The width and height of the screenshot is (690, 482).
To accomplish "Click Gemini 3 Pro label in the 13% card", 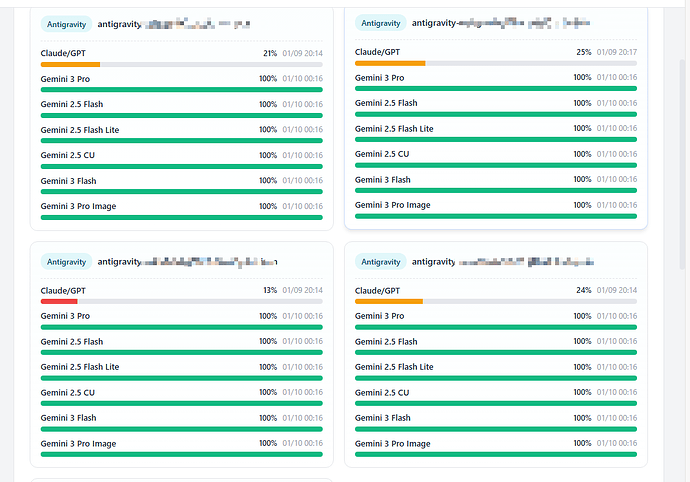I will 65,316.
